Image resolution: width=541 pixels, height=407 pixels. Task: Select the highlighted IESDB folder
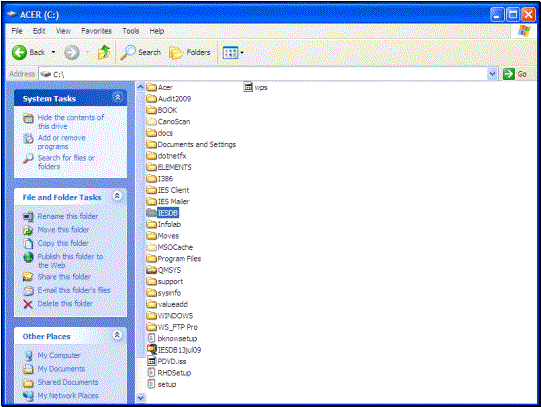163,212
